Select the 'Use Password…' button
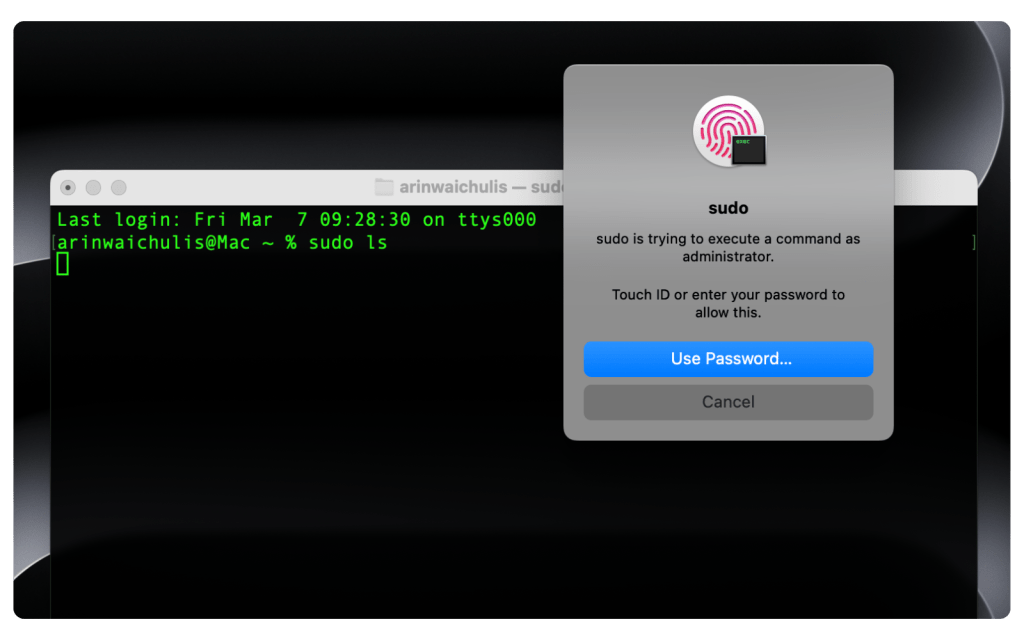The width and height of the screenshot is (1024, 640). point(728,359)
